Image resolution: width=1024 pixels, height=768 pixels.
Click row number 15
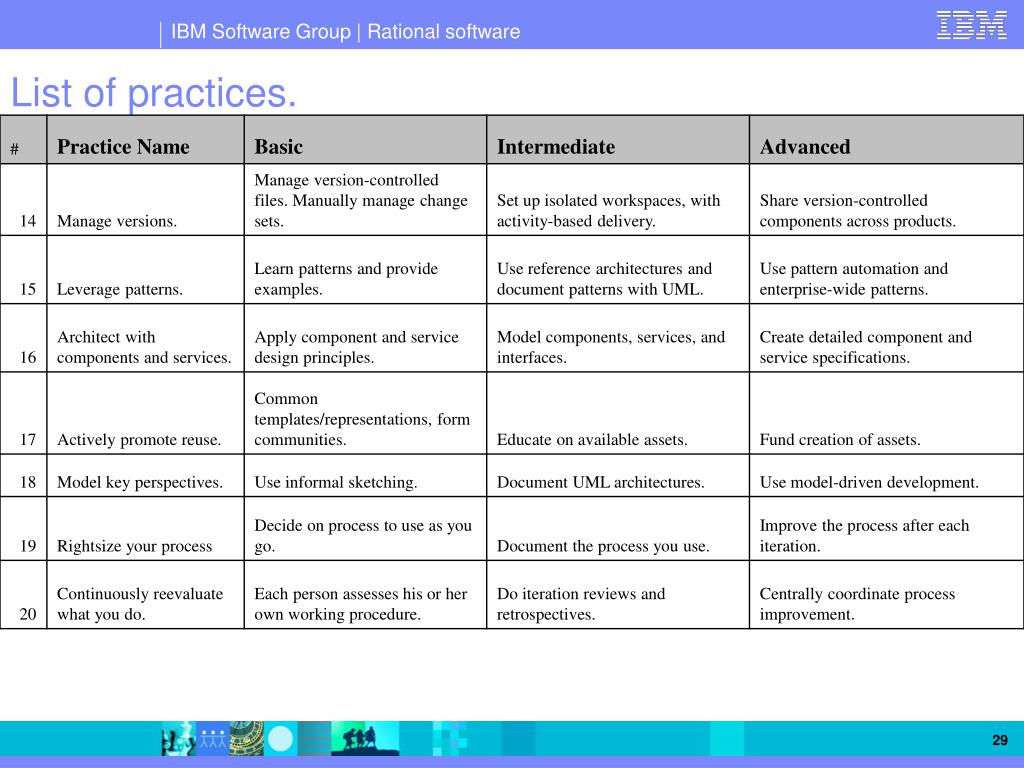[x=27, y=289]
